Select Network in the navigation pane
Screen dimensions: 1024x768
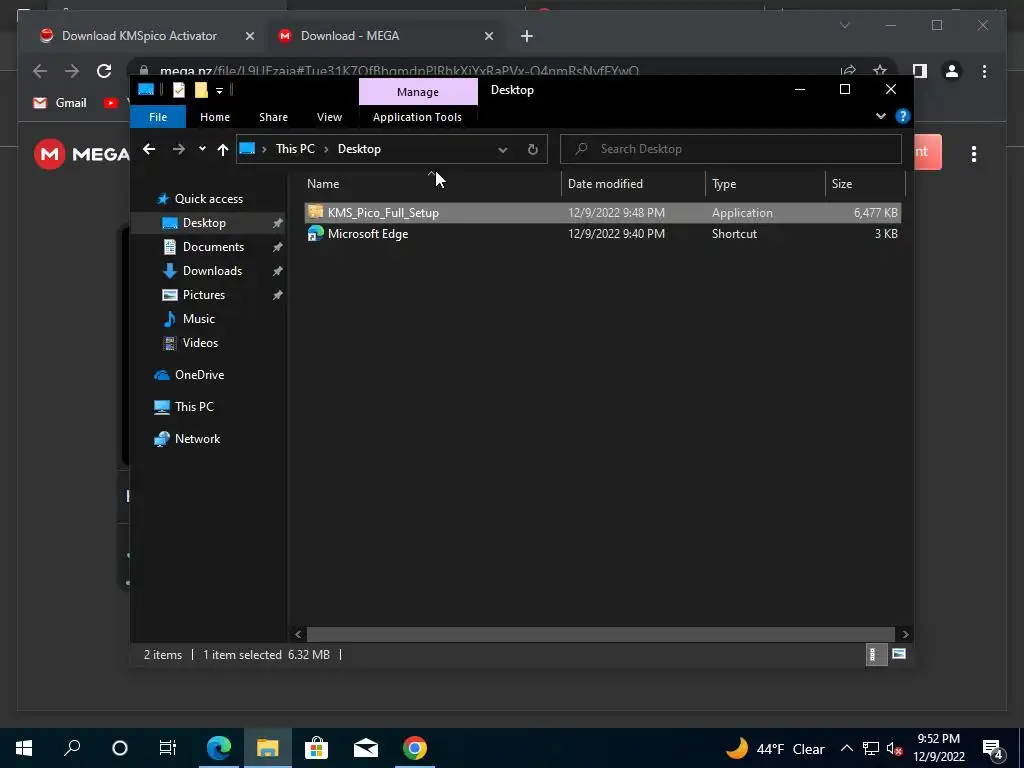click(x=197, y=439)
